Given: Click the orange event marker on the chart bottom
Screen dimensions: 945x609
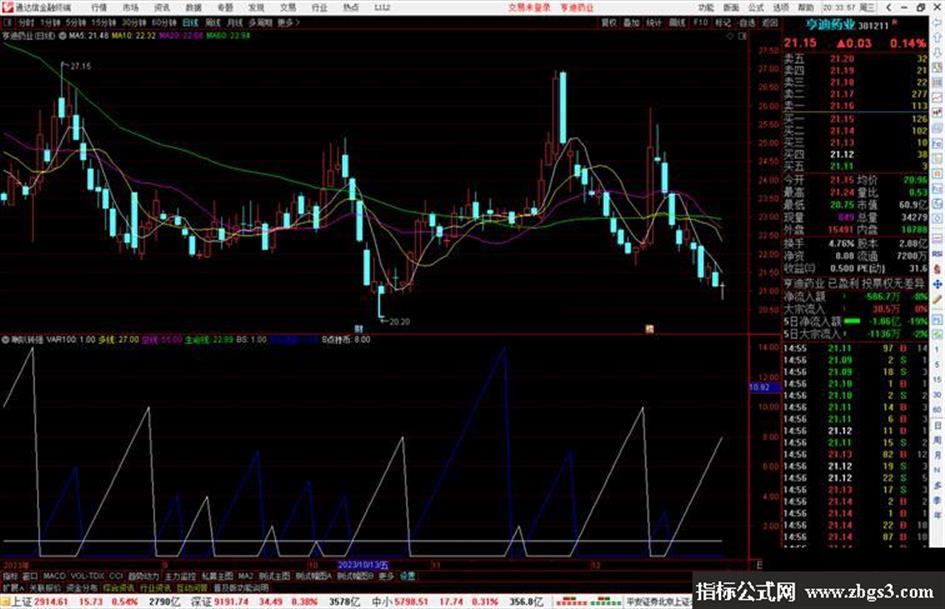Looking at the screenshot, I should 650,329.
